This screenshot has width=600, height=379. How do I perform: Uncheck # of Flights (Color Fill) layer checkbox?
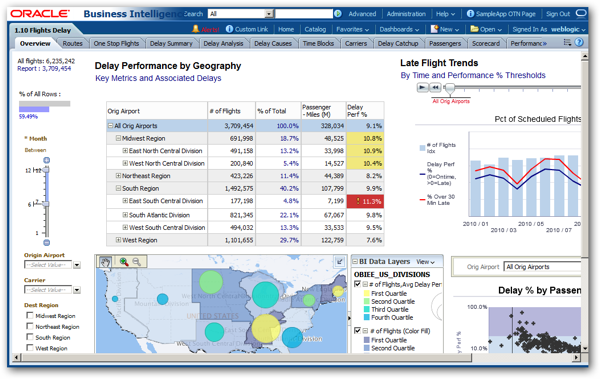click(357, 330)
